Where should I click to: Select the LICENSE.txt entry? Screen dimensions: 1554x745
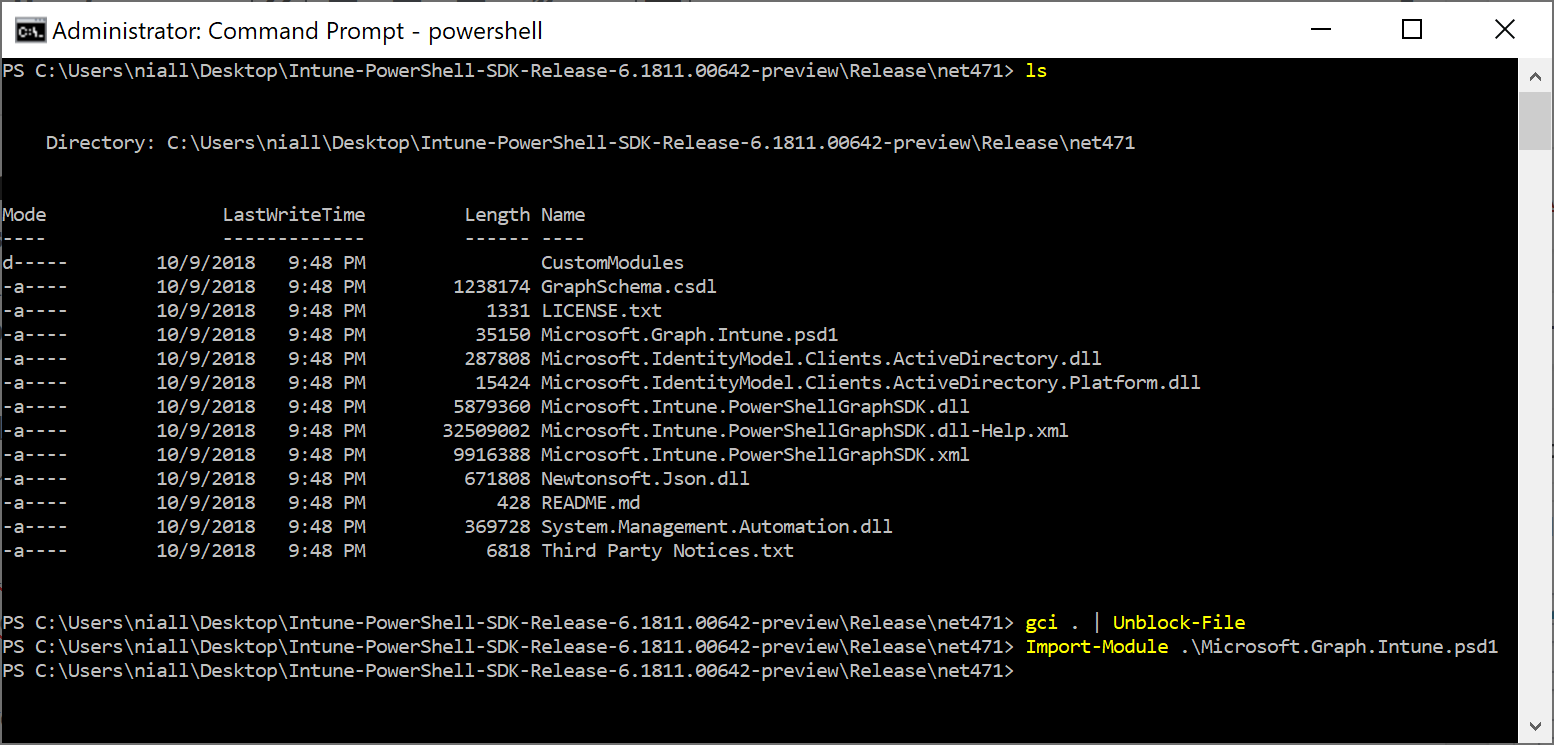pos(601,310)
